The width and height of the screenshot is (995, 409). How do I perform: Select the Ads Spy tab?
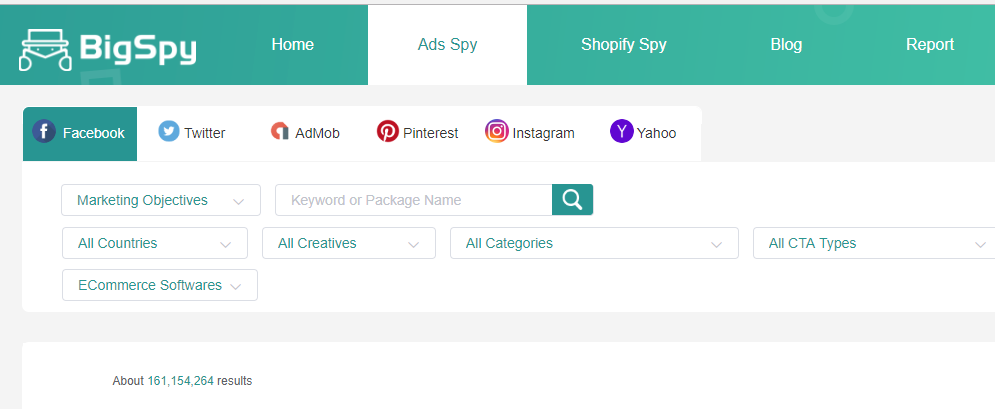(x=447, y=44)
